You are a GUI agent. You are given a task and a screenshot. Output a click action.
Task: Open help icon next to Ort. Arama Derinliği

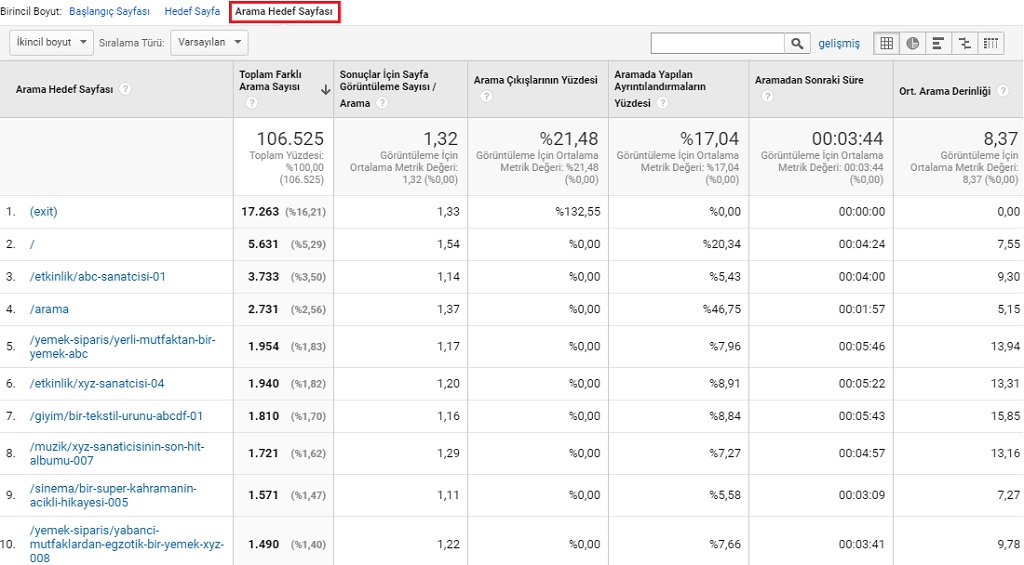[1002, 91]
